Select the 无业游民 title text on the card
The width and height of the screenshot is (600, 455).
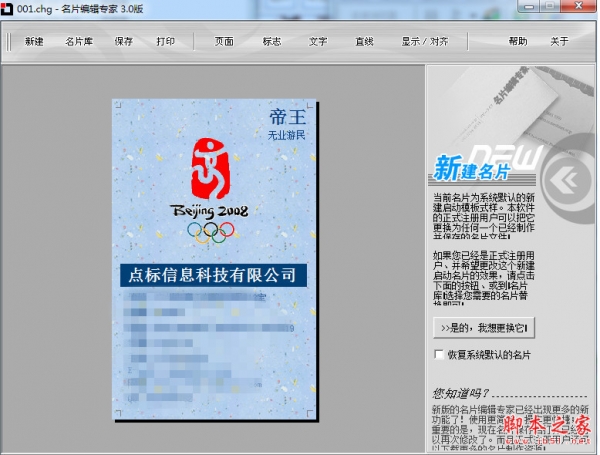click(286, 135)
